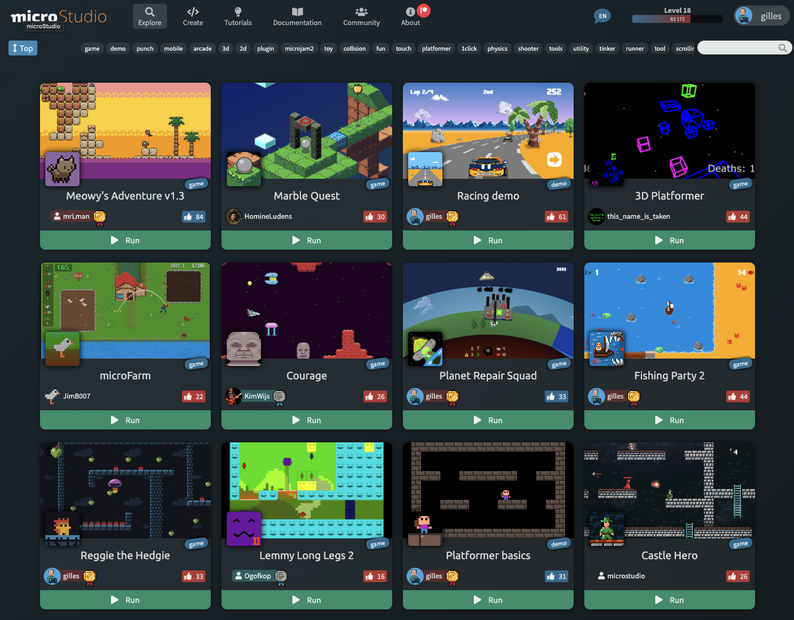
Task: Open Fishing Party 2 preview thumbnail
Action: pyautogui.click(x=669, y=311)
